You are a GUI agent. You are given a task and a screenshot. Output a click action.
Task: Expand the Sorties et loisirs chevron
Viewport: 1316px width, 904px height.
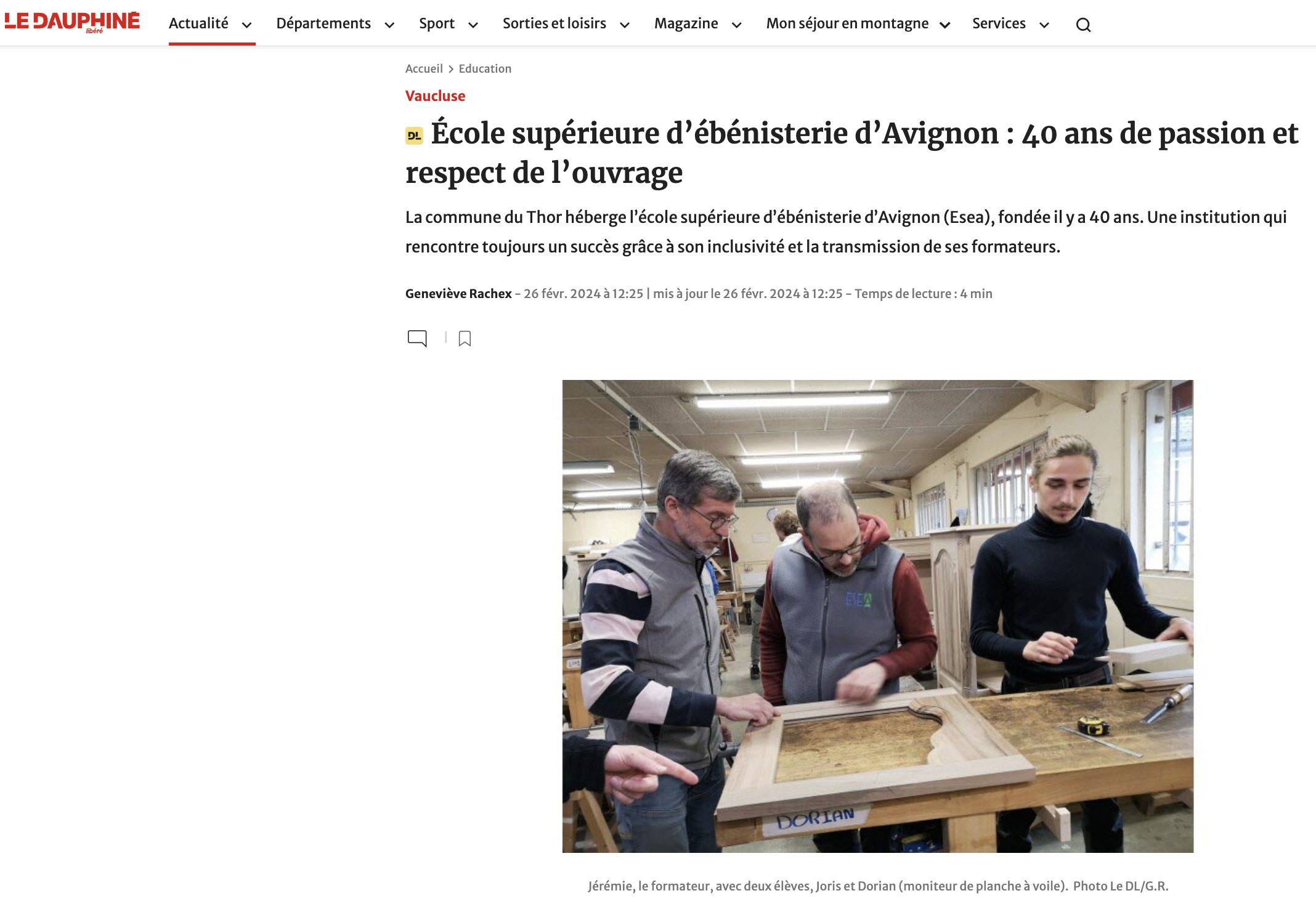(625, 25)
